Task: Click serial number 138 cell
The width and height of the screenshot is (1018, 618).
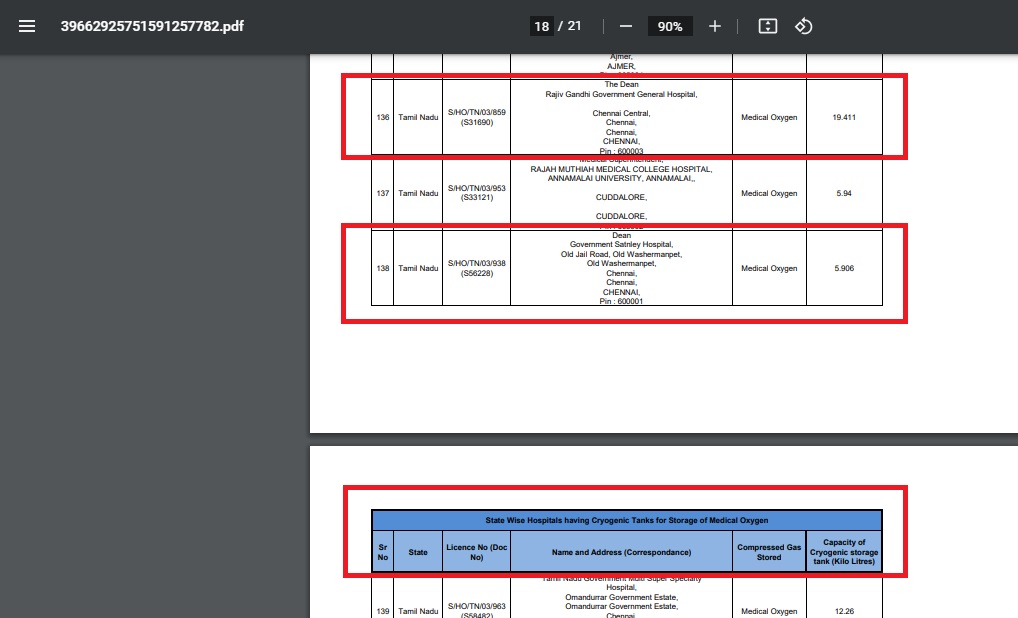Action: pos(383,268)
